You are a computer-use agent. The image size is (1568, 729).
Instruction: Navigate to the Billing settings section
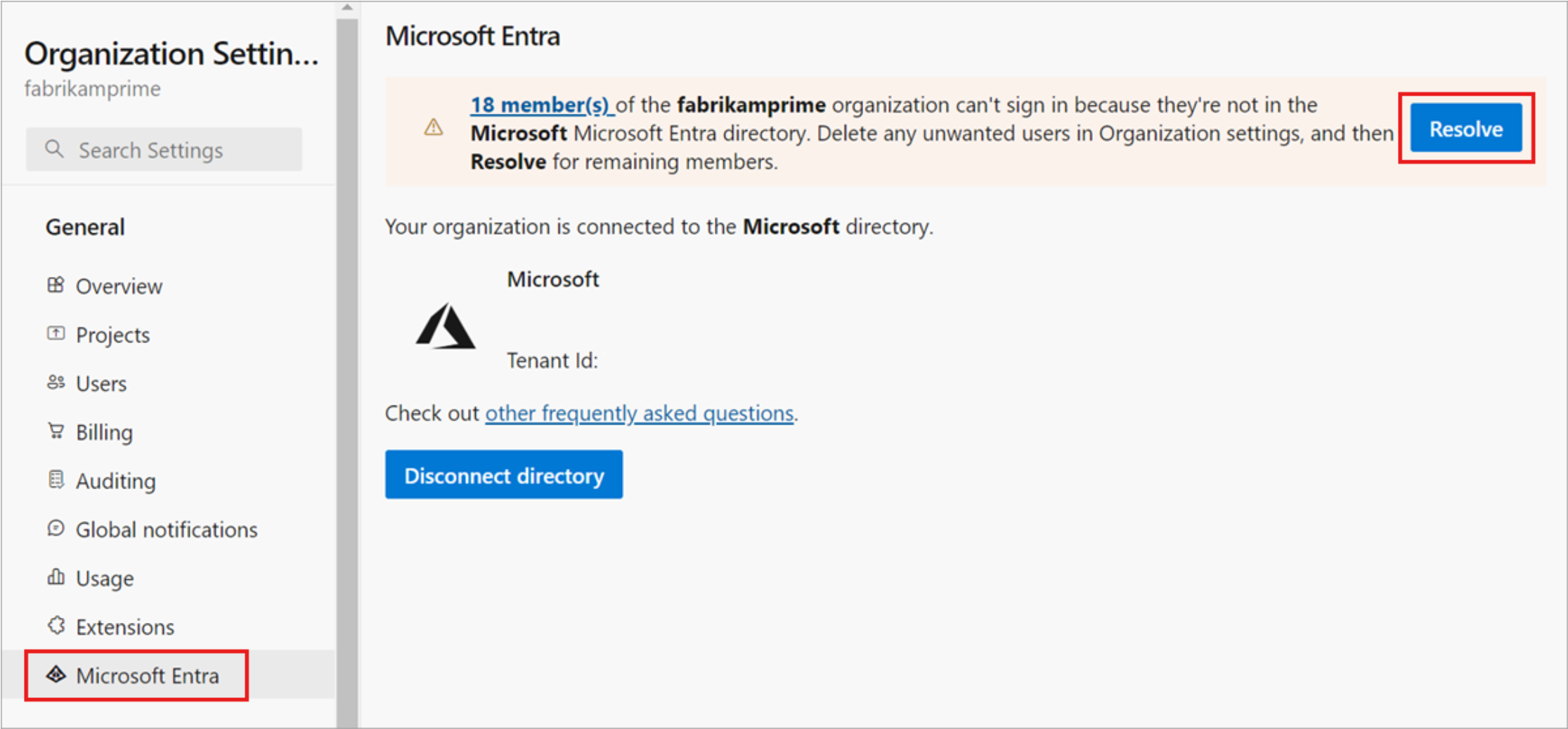pyautogui.click(x=104, y=432)
